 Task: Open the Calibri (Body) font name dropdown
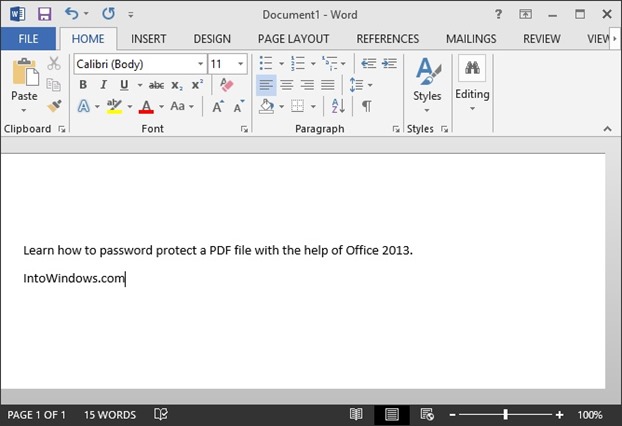point(200,64)
